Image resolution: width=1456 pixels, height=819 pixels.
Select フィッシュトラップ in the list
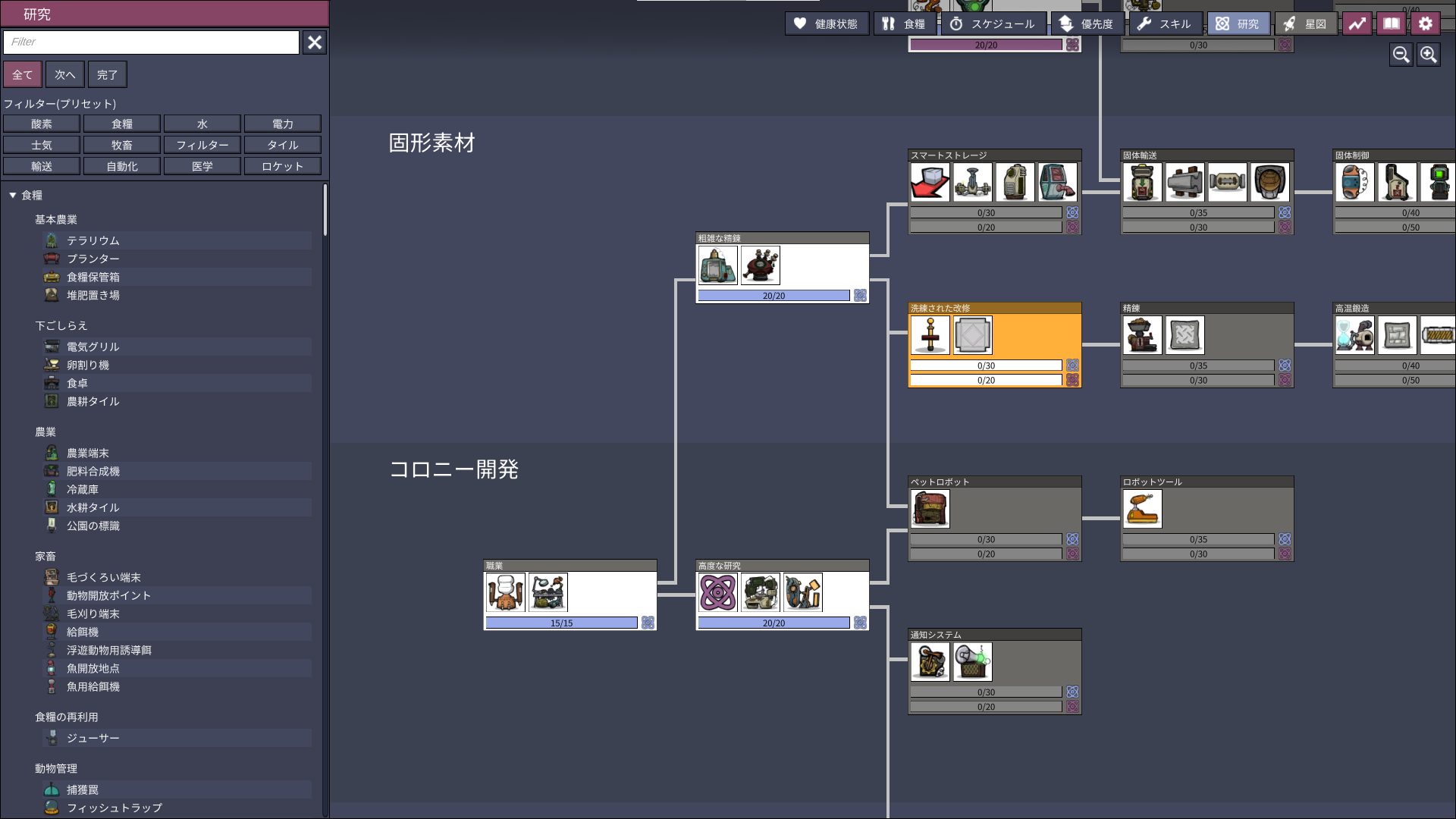(177, 808)
